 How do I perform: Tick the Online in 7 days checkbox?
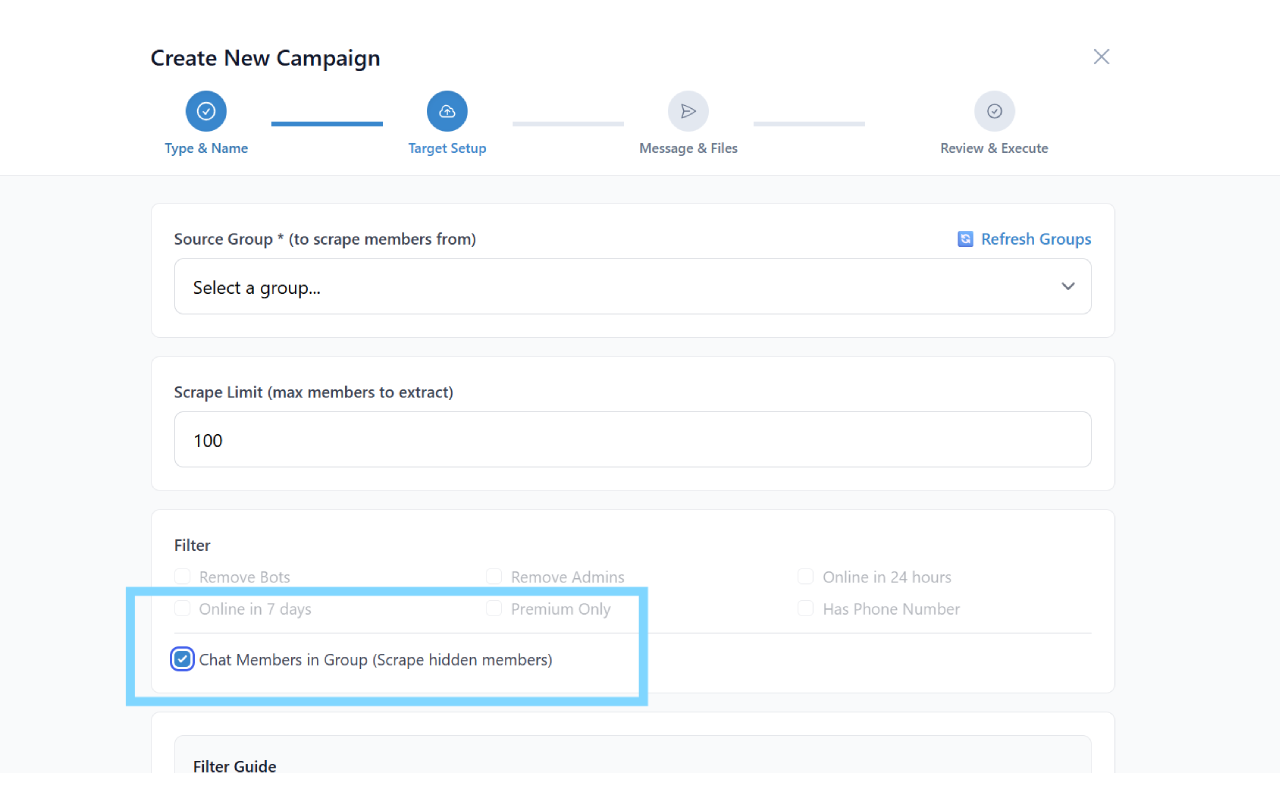pyautogui.click(x=182, y=609)
